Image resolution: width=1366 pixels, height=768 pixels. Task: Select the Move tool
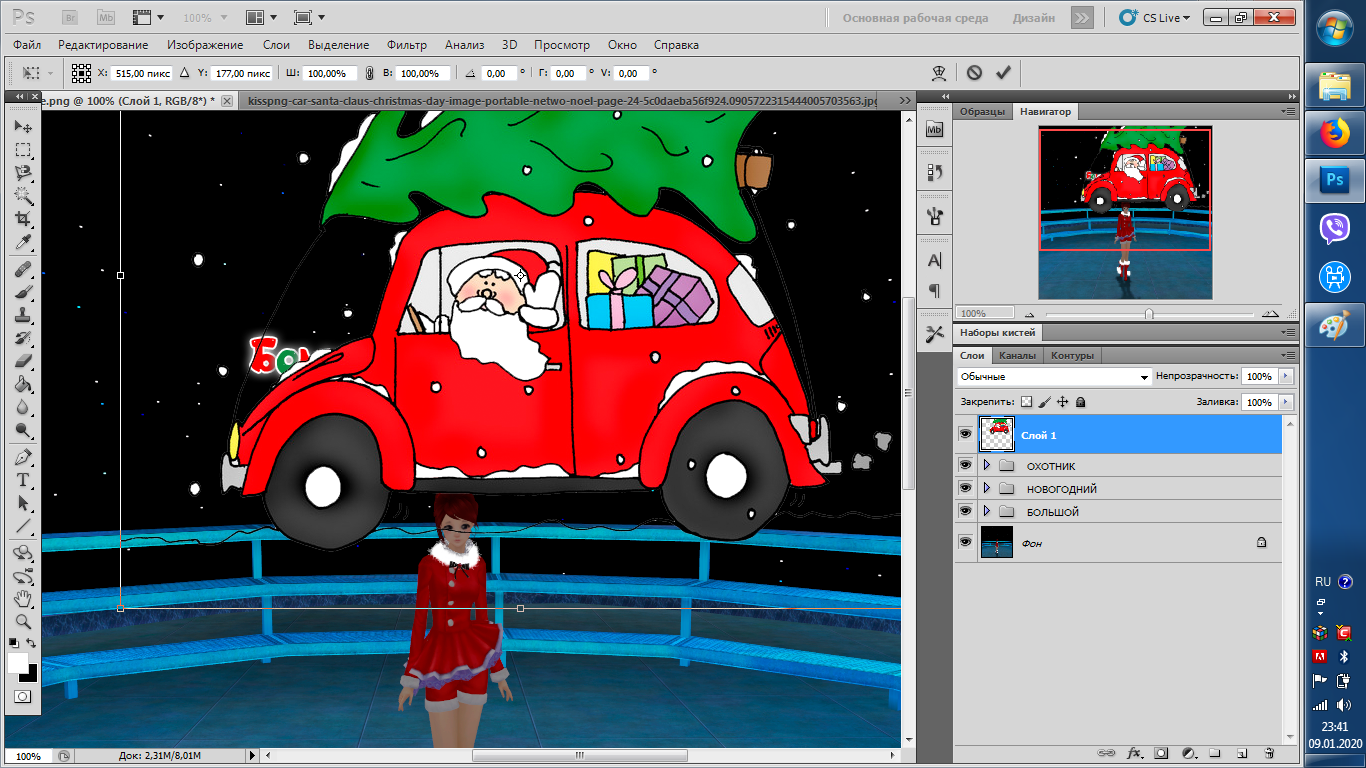tap(22, 127)
